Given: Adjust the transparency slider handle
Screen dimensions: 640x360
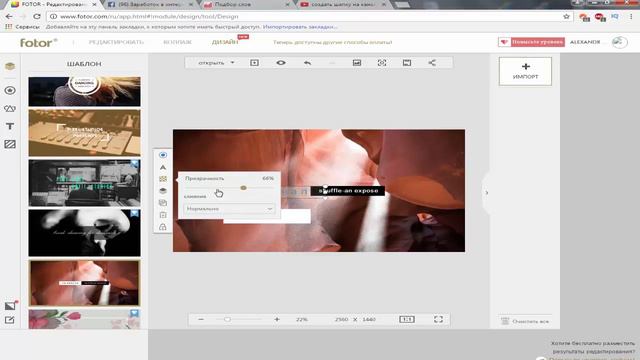Looking at the screenshot, I should tap(243, 188).
